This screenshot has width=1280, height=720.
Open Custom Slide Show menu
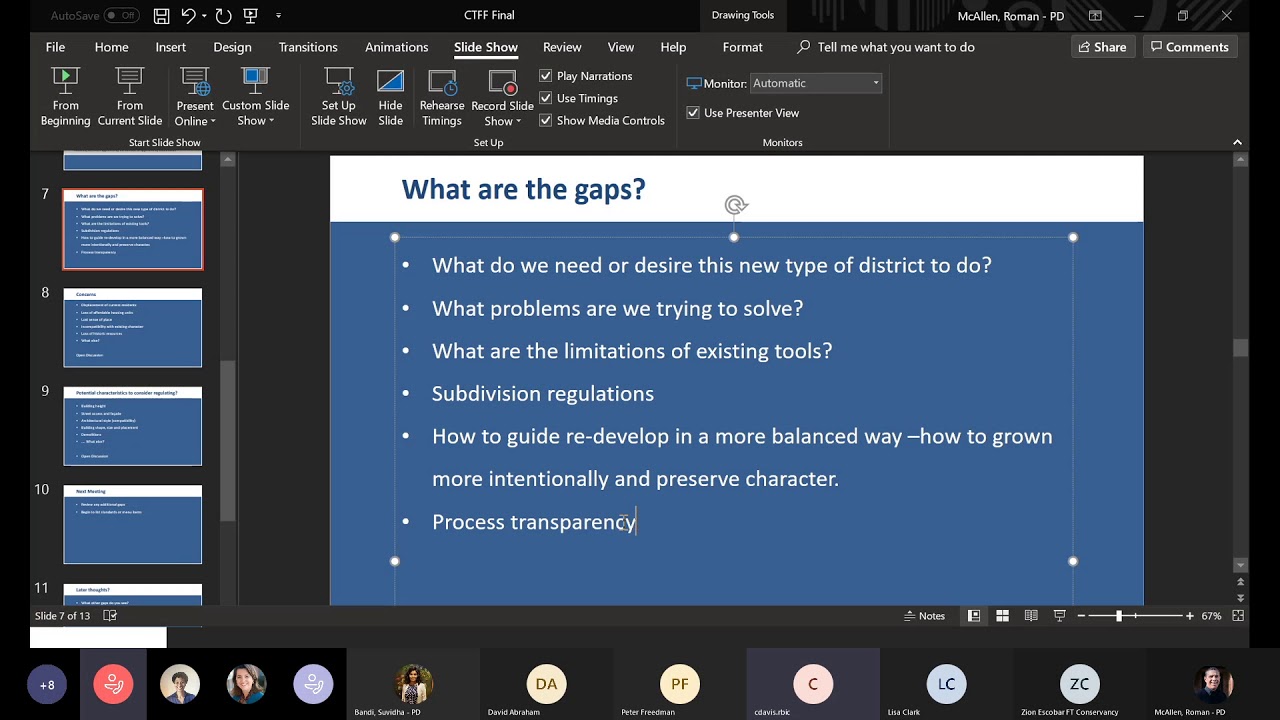coord(256,97)
